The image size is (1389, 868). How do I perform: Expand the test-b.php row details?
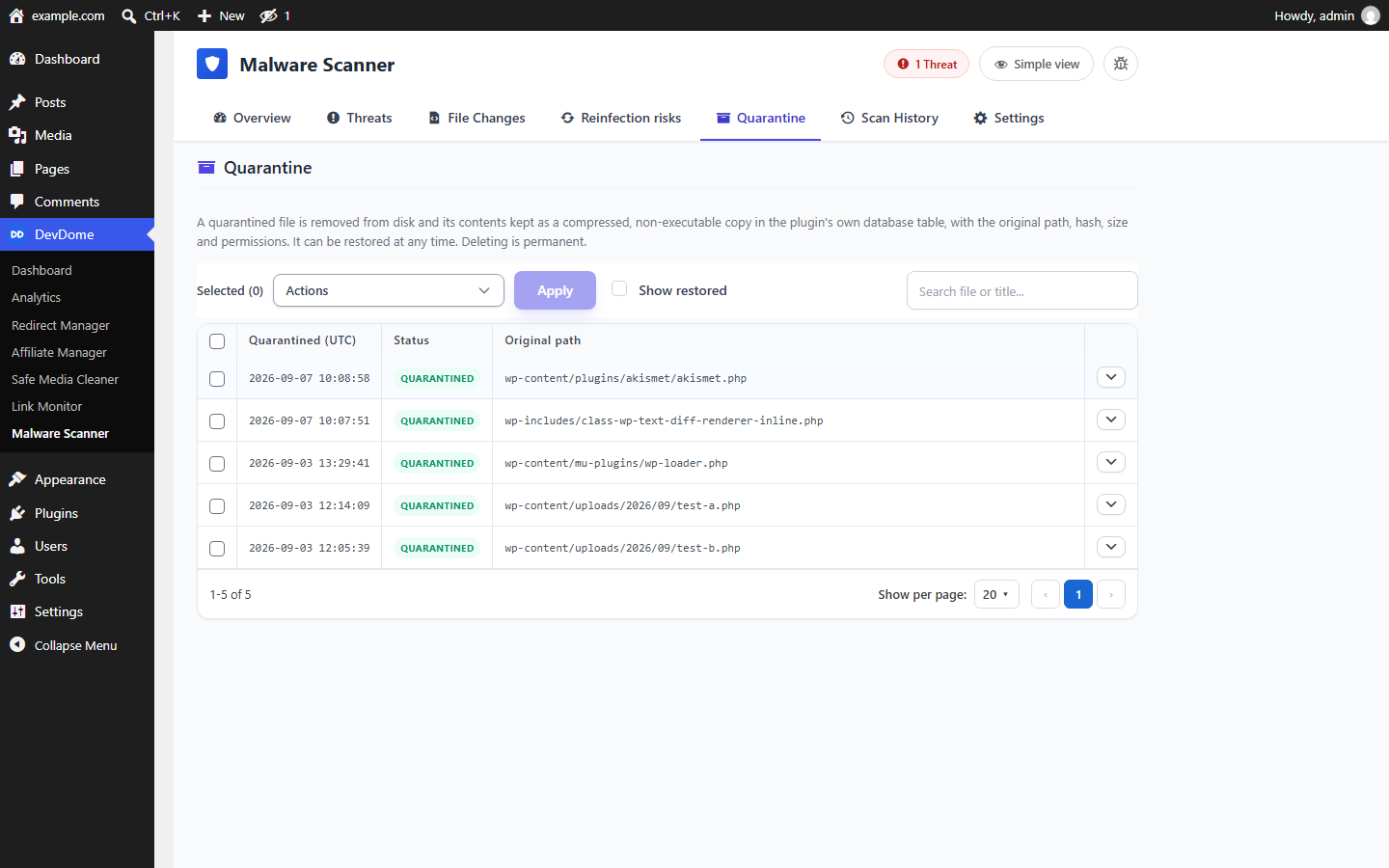1111,547
